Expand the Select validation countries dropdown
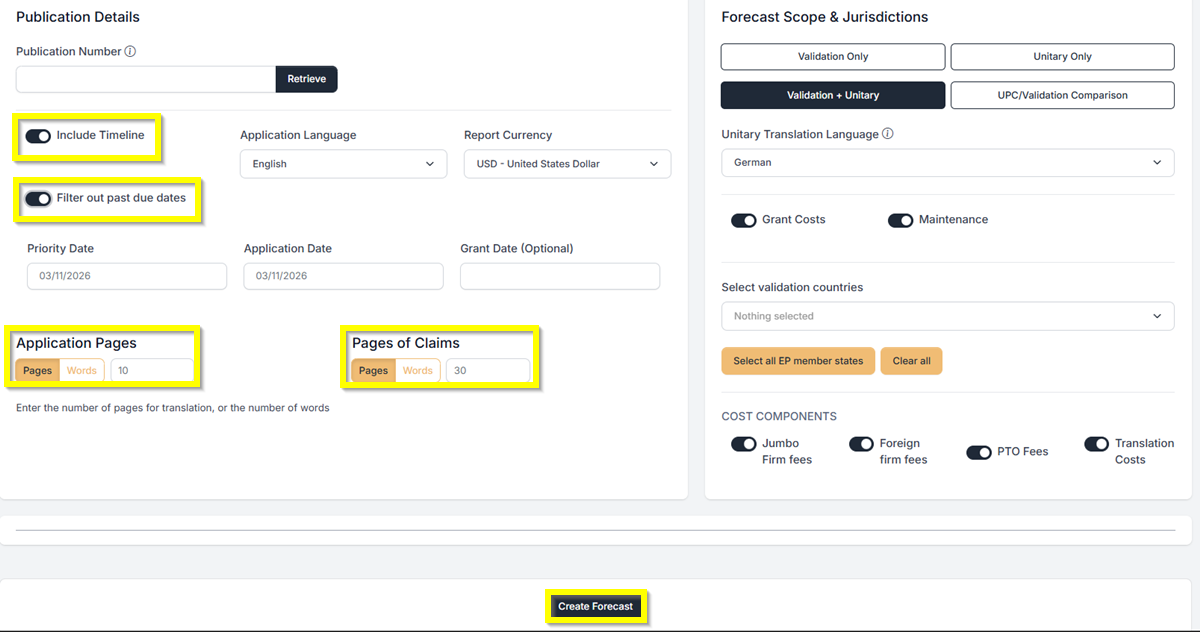The width and height of the screenshot is (1200, 632). click(947, 316)
